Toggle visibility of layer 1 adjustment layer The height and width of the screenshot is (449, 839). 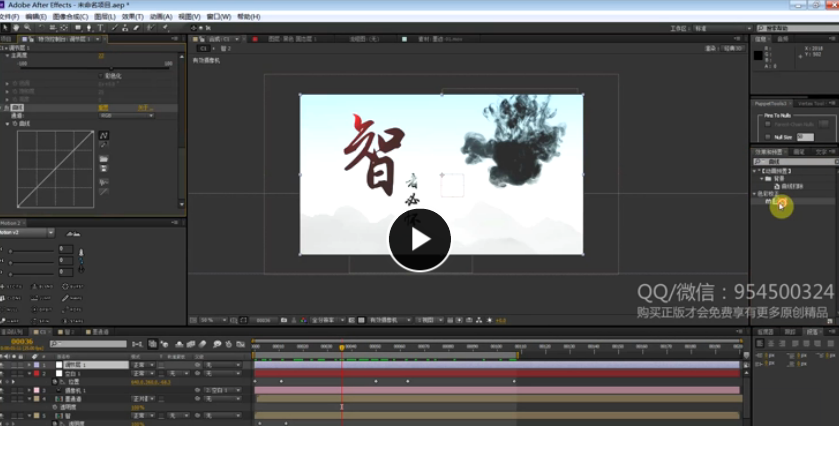pyautogui.click(x=3, y=365)
